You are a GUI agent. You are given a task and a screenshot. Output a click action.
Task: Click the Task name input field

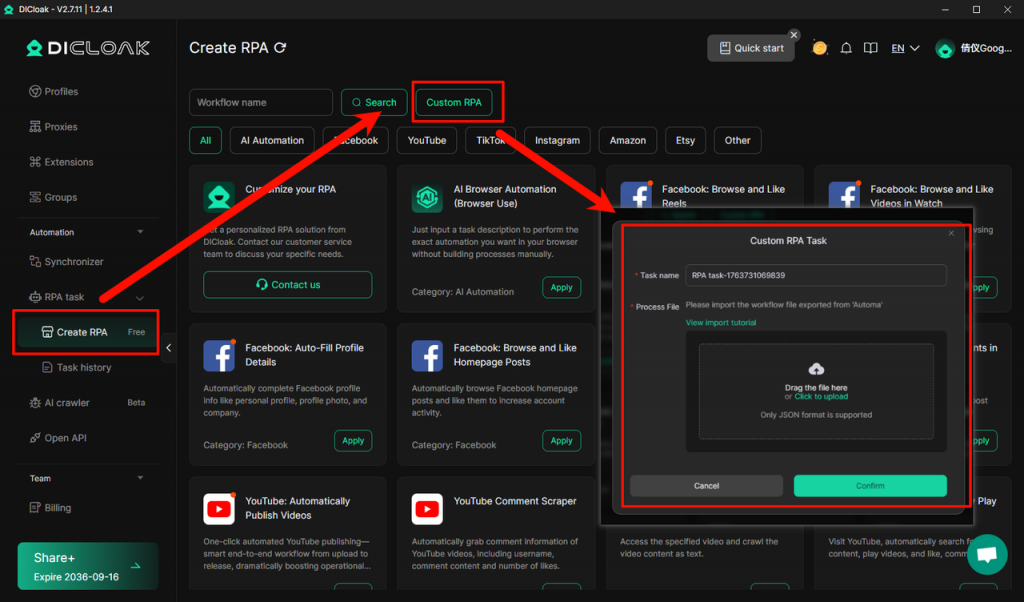(x=816, y=275)
